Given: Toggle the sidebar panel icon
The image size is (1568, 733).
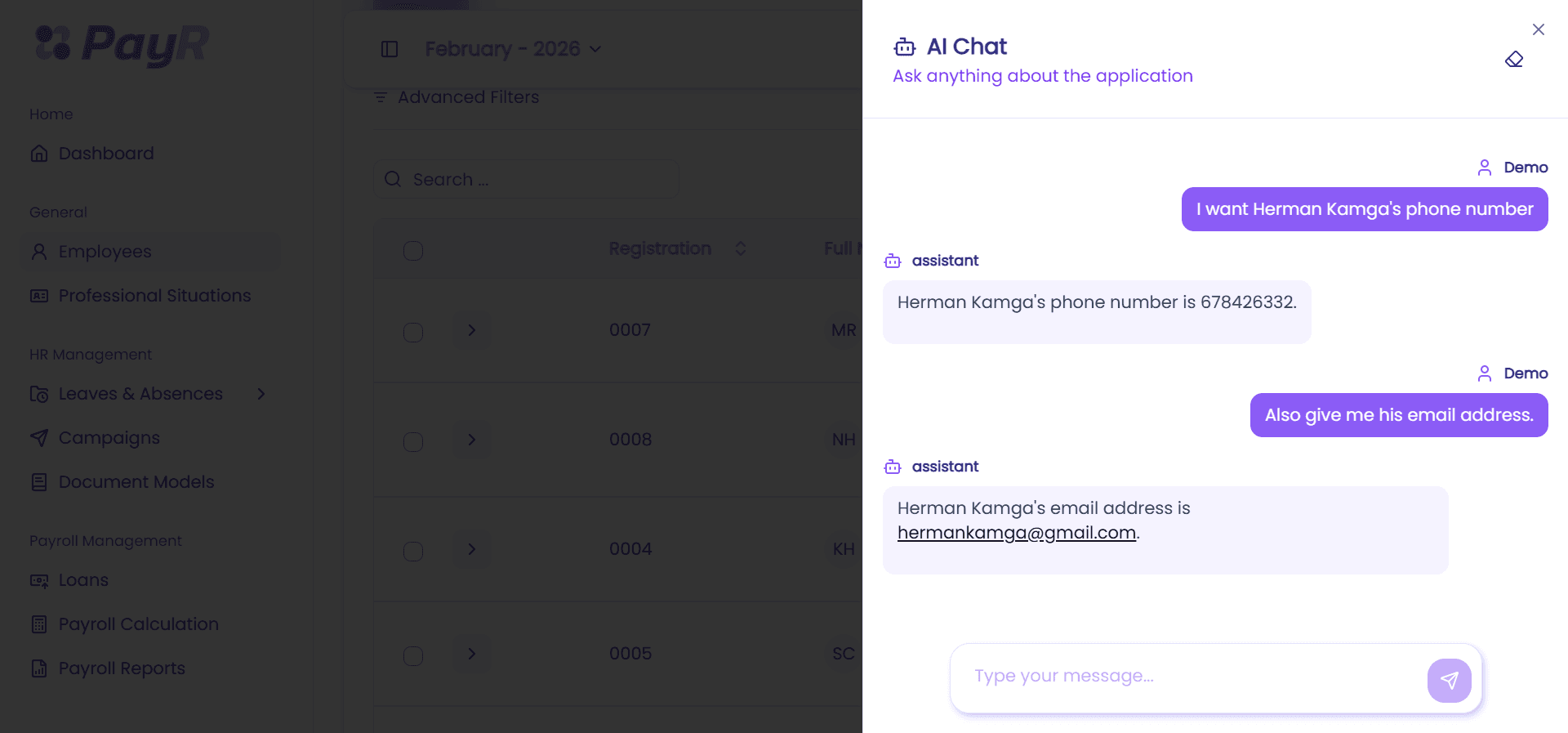Looking at the screenshot, I should (x=390, y=49).
